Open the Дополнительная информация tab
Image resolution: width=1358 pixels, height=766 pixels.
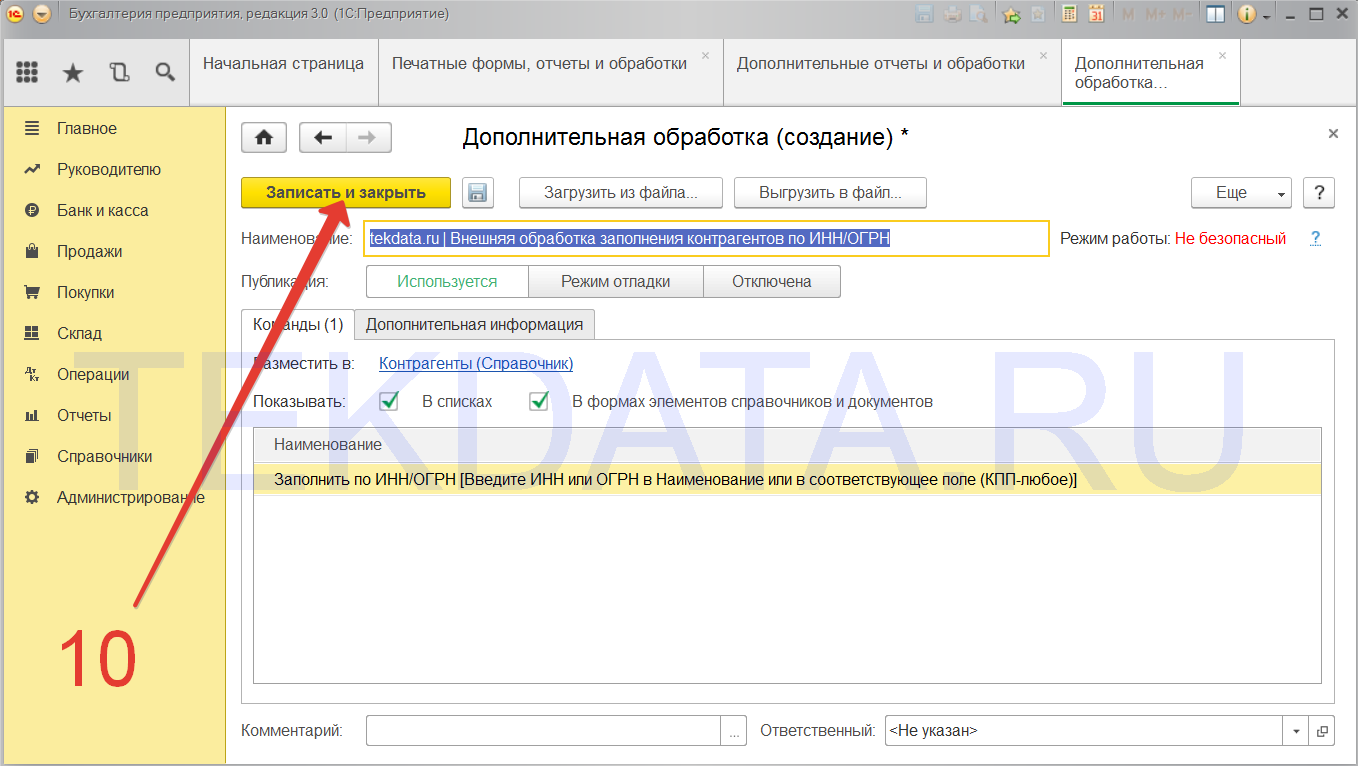474,325
